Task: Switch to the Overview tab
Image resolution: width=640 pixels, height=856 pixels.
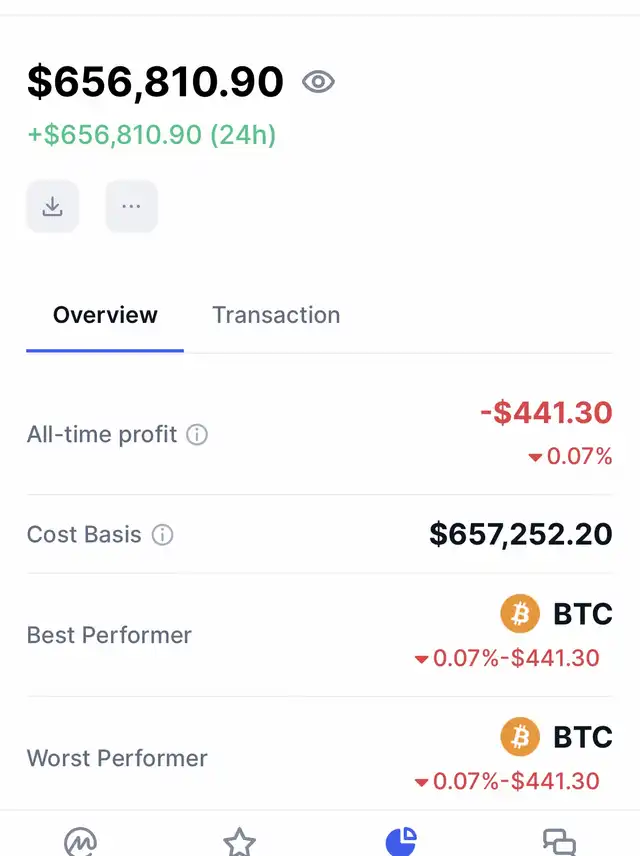Action: pos(105,315)
